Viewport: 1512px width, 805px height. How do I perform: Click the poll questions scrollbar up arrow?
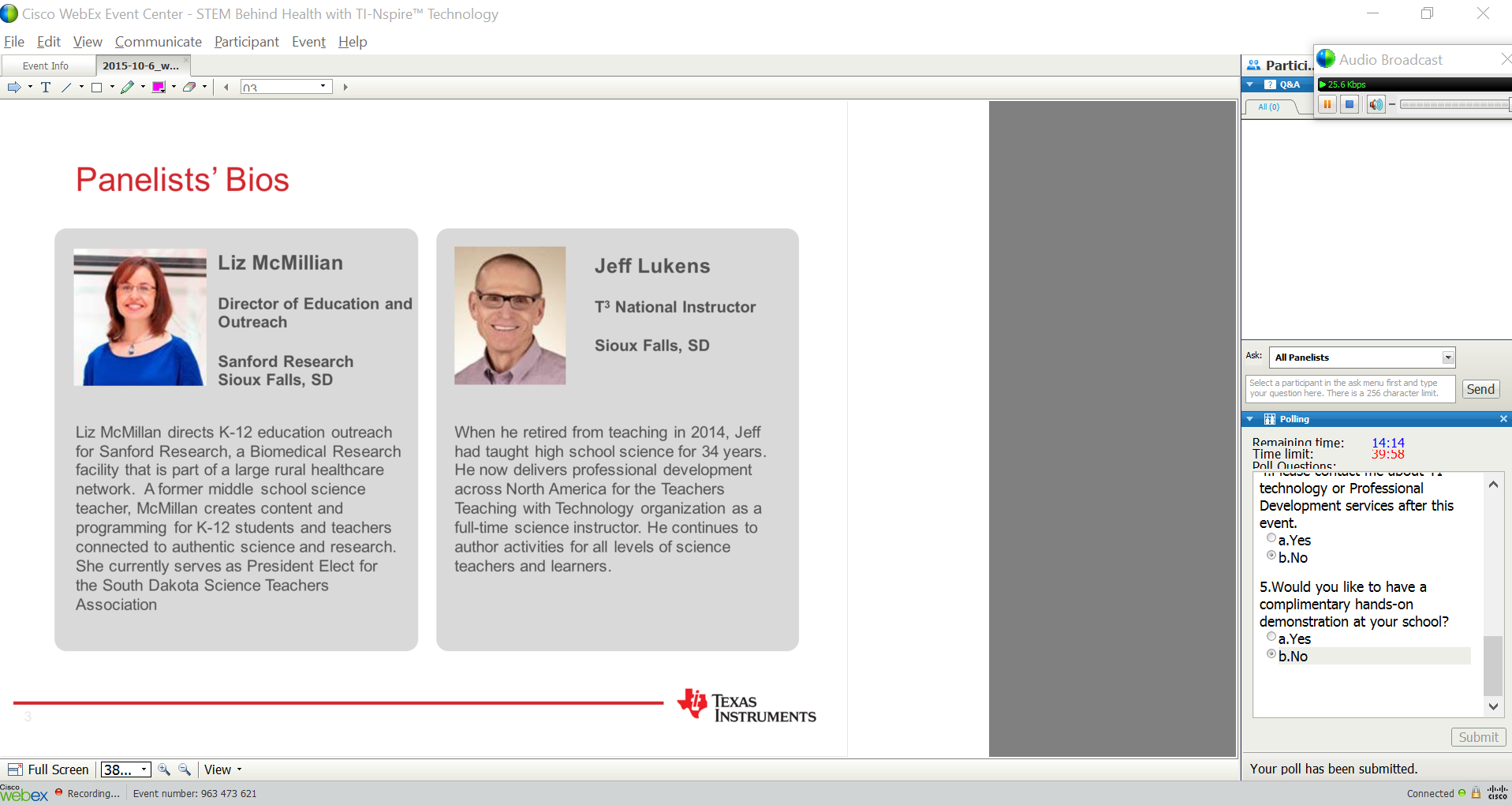1493,484
